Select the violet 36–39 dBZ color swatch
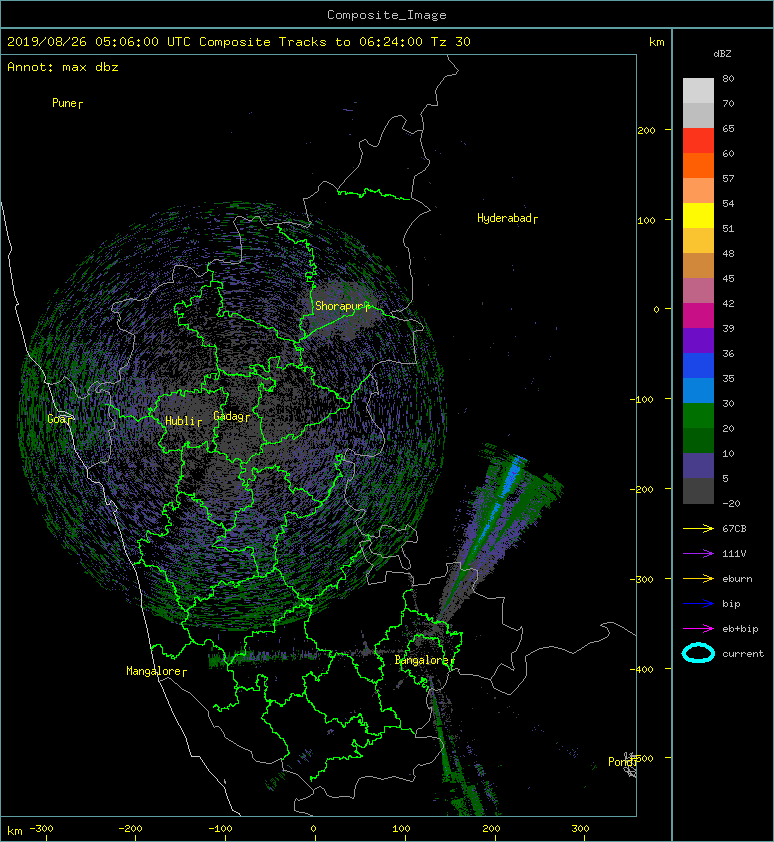The image size is (774, 842). tap(698, 341)
